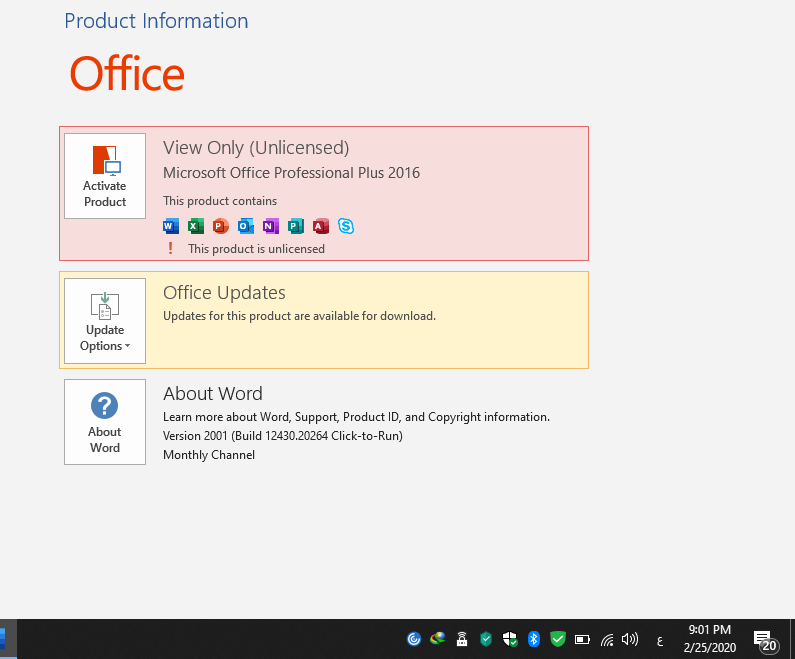Open the Bluetooth tray icon
Image resolution: width=795 pixels, height=659 pixels.
(533, 639)
